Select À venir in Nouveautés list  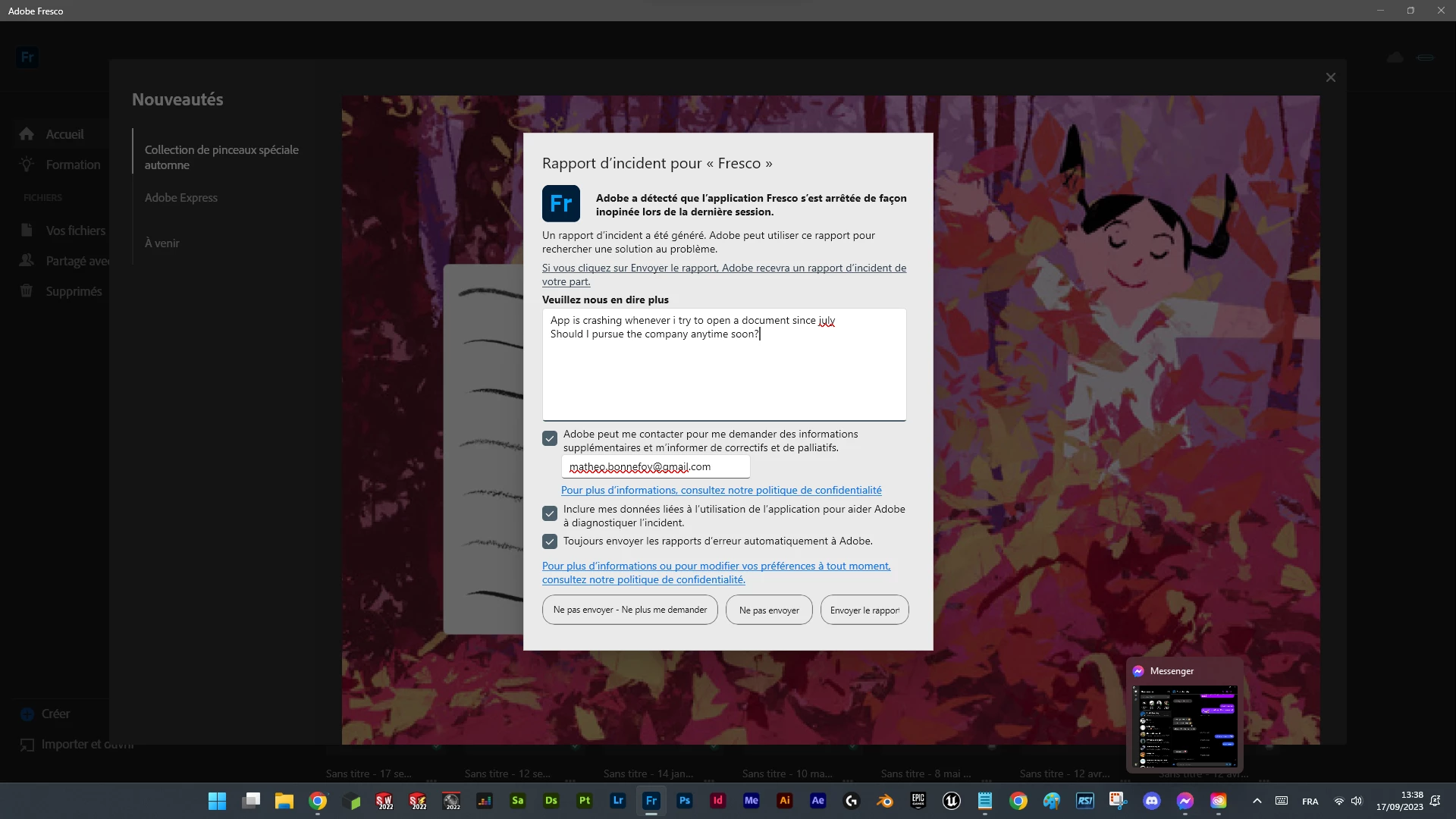(162, 243)
